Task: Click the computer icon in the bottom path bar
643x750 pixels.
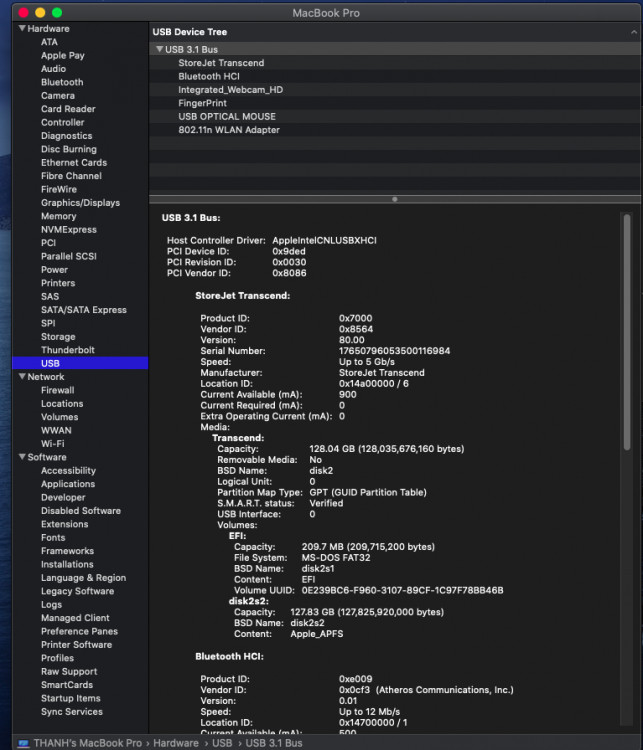Action: tap(21, 743)
